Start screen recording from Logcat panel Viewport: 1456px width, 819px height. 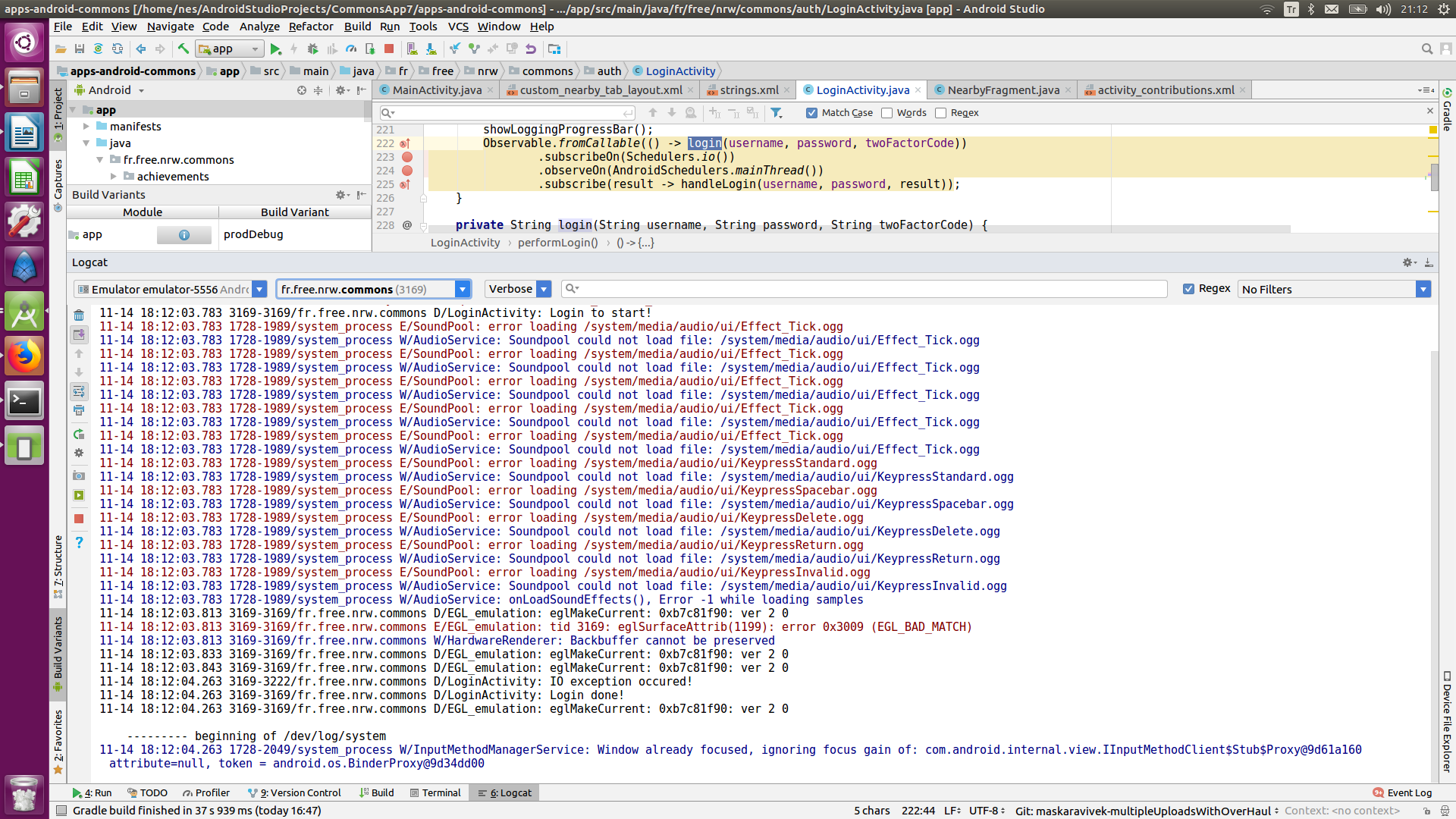pos(79,495)
